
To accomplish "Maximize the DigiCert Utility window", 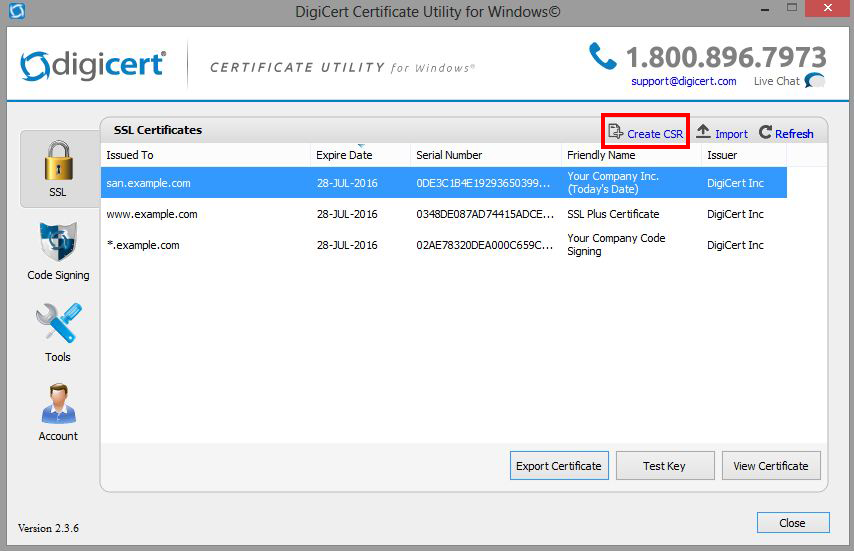I will pos(792,8).
